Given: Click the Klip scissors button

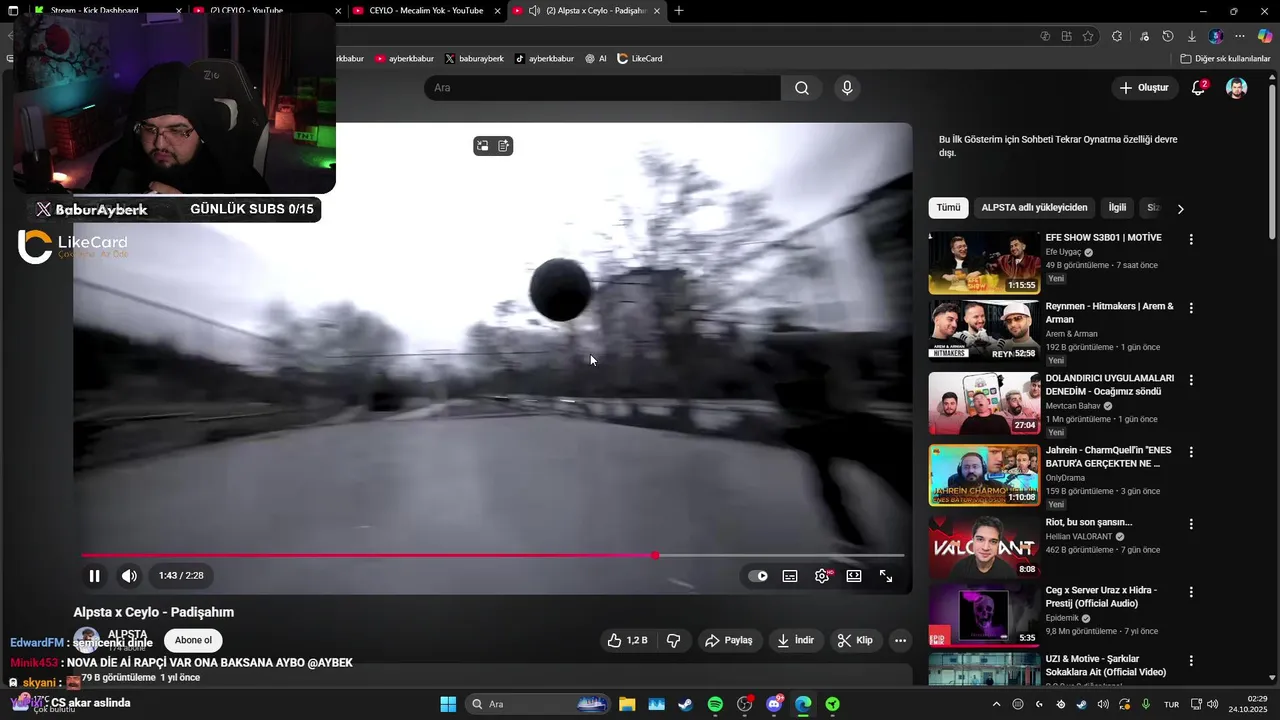Looking at the screenshot, I should (855, 640).
